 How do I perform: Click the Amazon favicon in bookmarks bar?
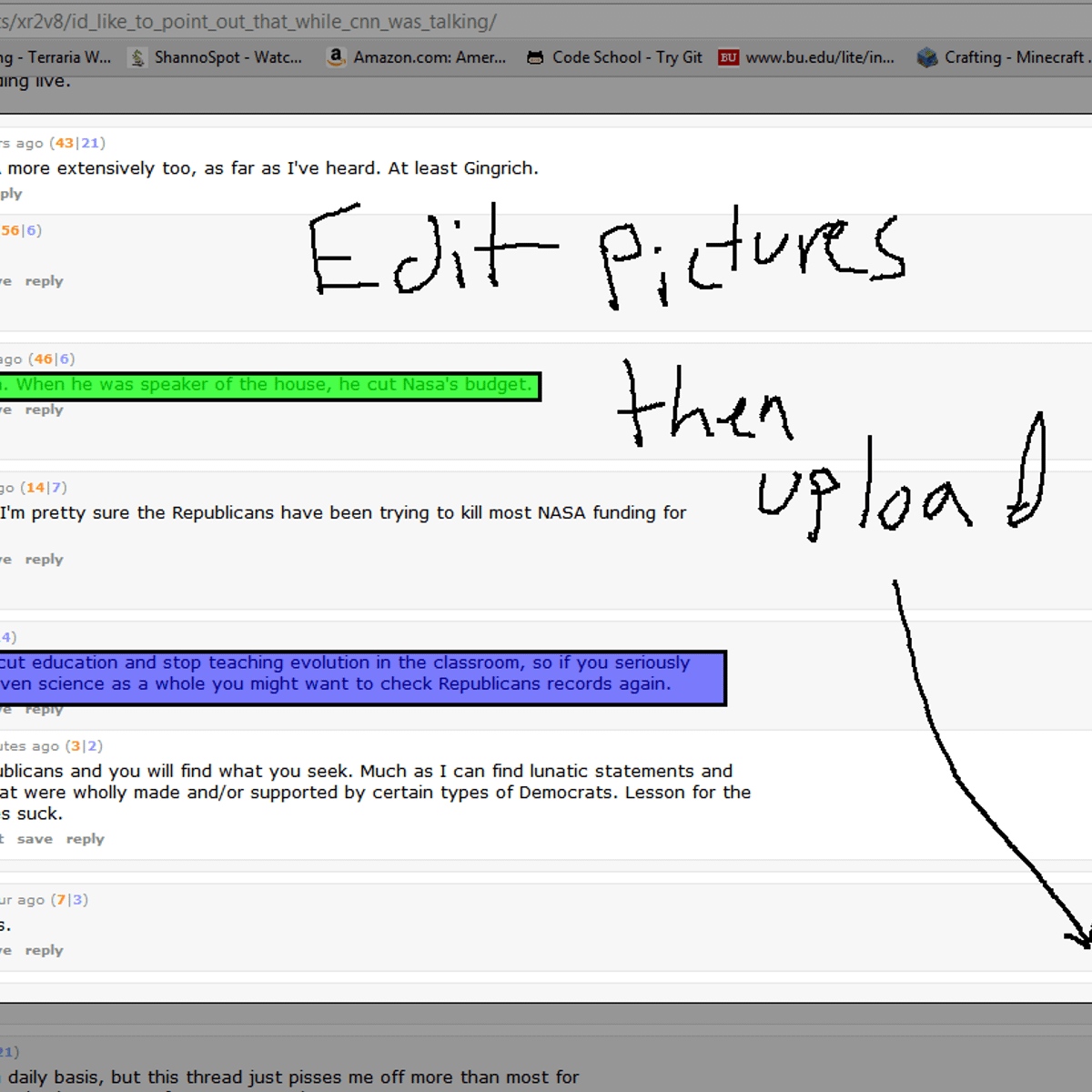tap(336, 57)
